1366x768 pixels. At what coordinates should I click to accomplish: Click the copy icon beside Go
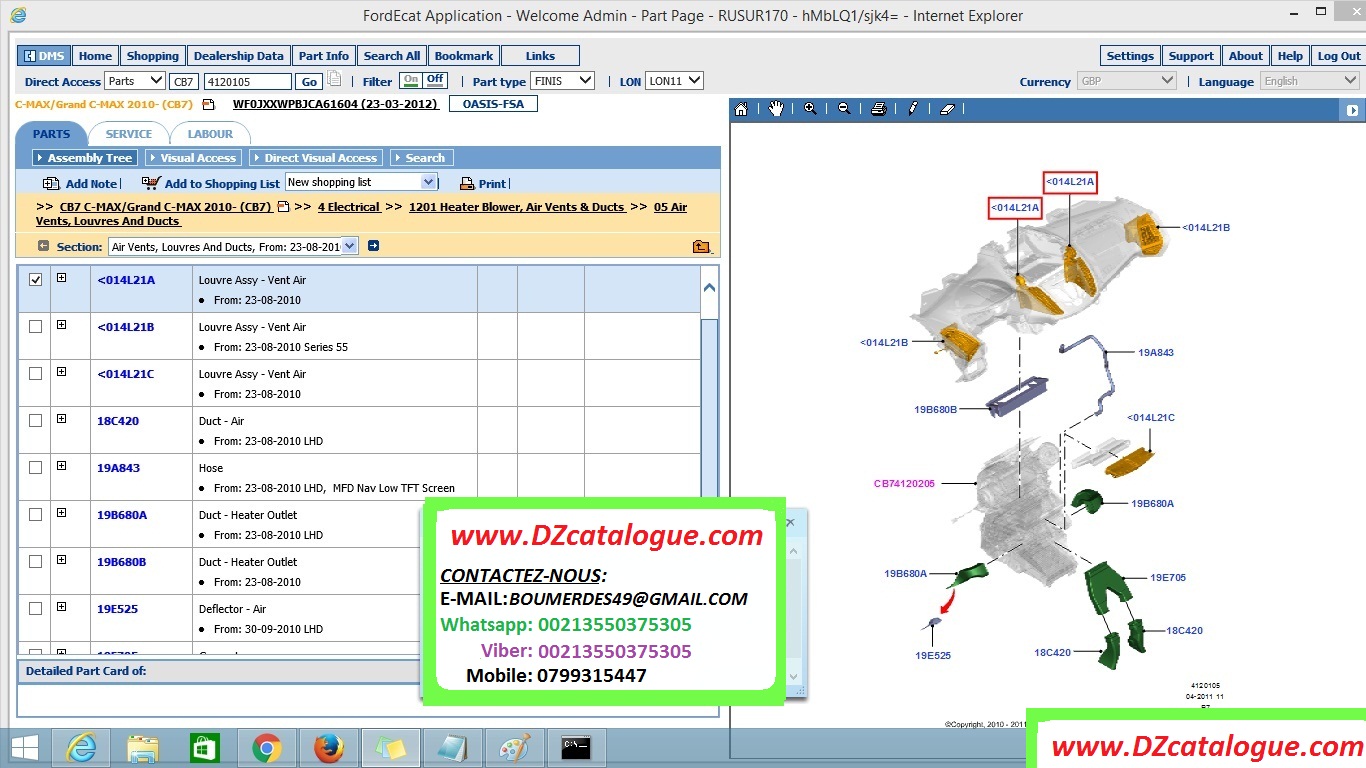coord(334,80)
